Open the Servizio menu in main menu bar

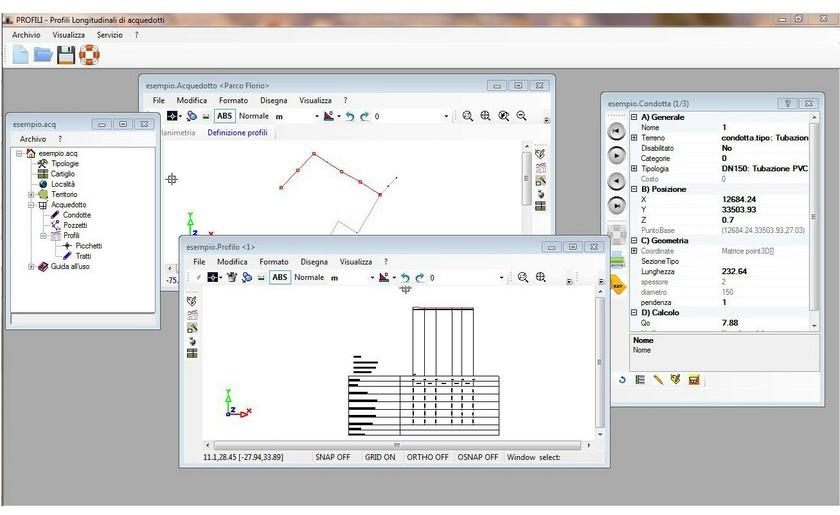[x=109, y=35]
